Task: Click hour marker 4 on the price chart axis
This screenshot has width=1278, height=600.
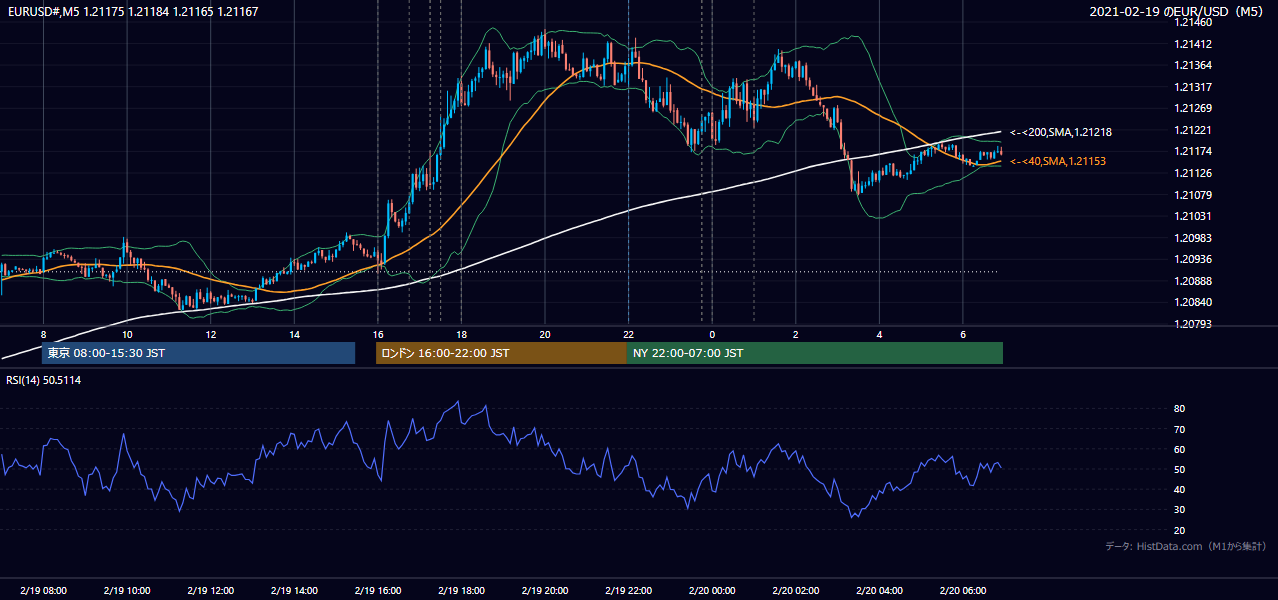Action: coord(879,334)
